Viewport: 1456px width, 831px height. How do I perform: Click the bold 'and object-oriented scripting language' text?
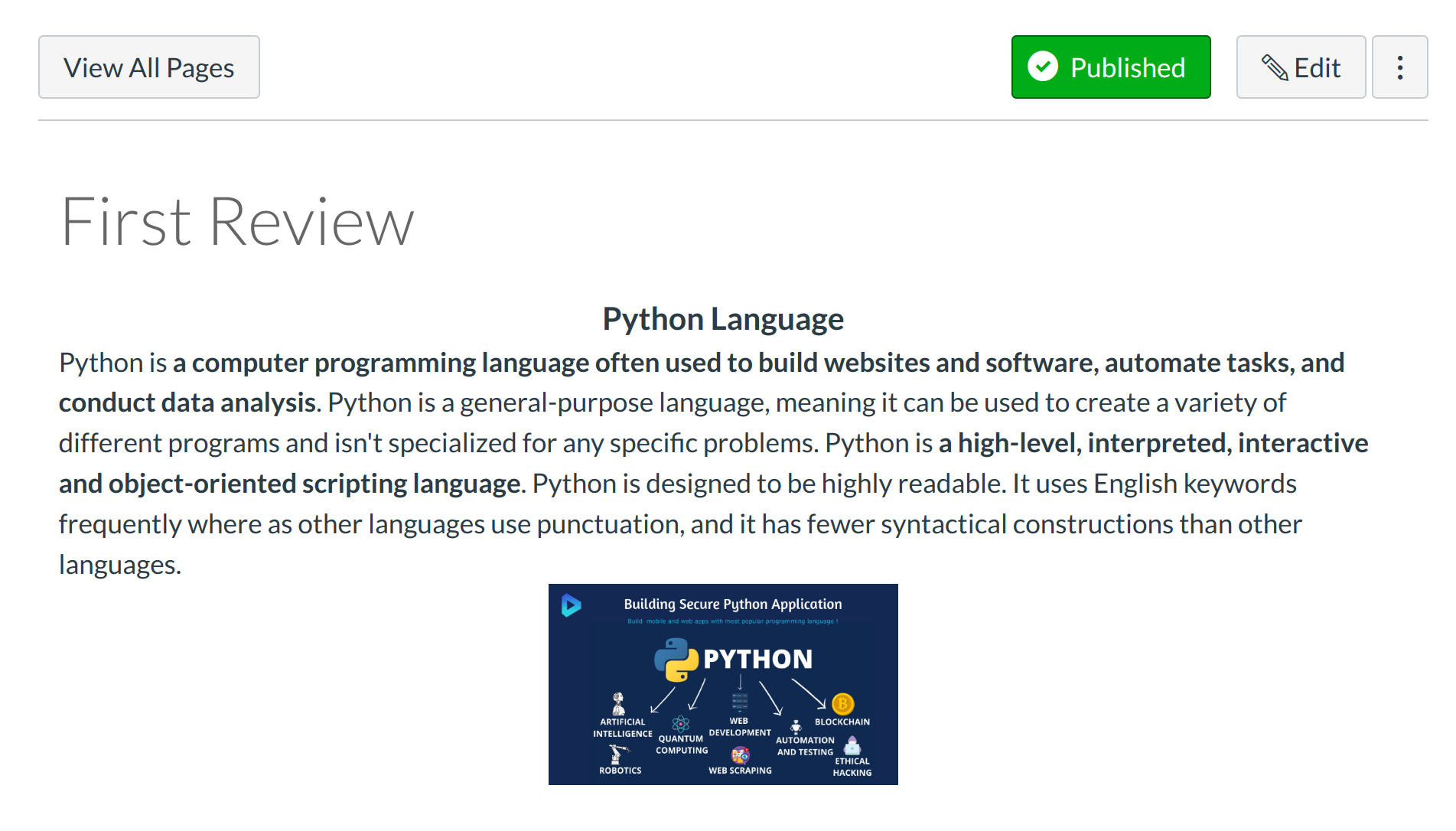(x=291, y=484)
